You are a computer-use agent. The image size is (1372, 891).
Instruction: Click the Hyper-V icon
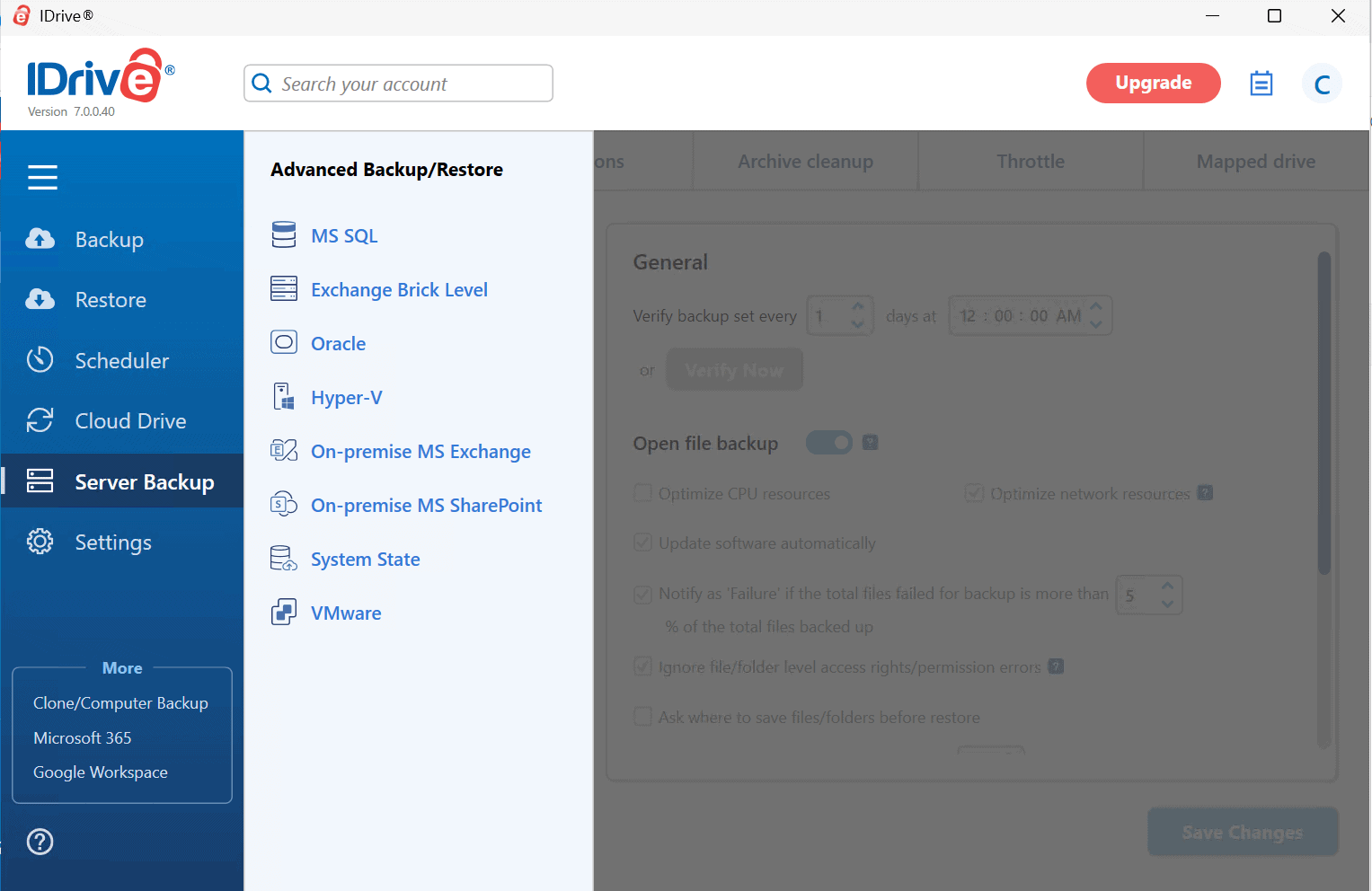click(x=284, y=396)
